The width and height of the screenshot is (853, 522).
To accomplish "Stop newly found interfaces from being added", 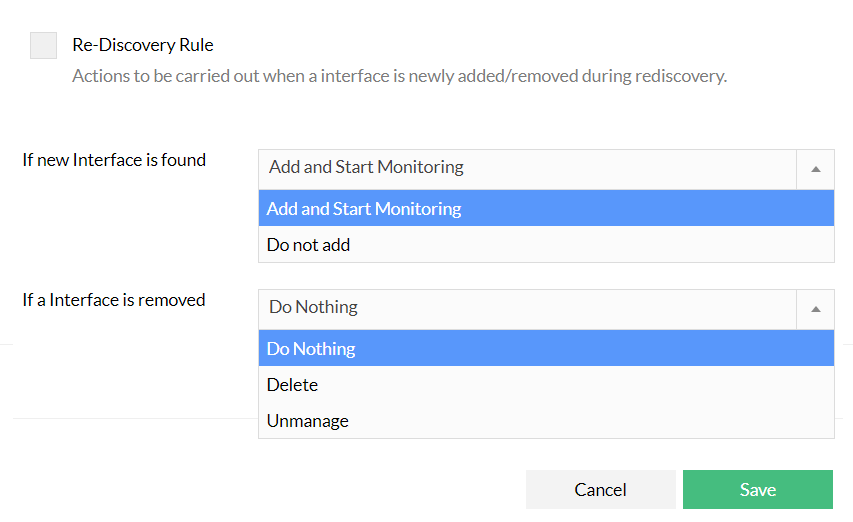I will click(x=308, y=245).
